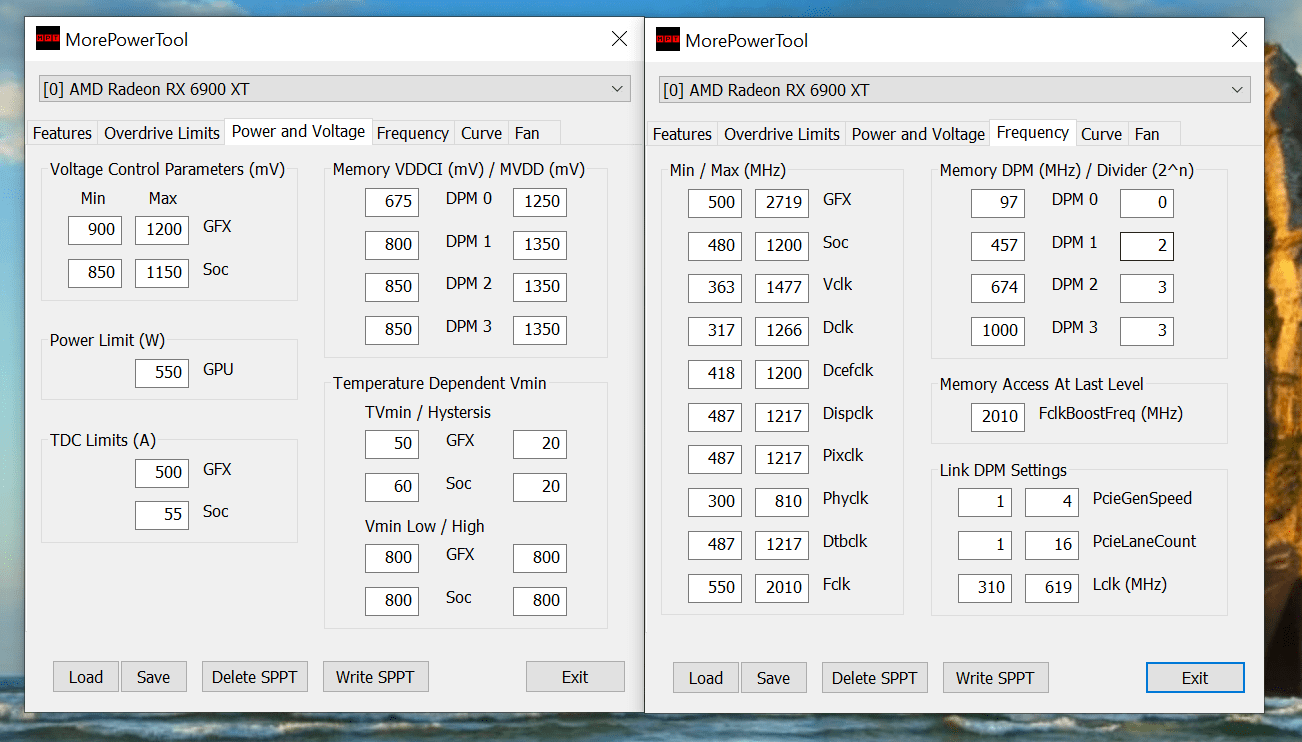Viewport: 1302px width, 742px height.
Task: Close the left MorePowerTool window
Action: pos(619,39)
